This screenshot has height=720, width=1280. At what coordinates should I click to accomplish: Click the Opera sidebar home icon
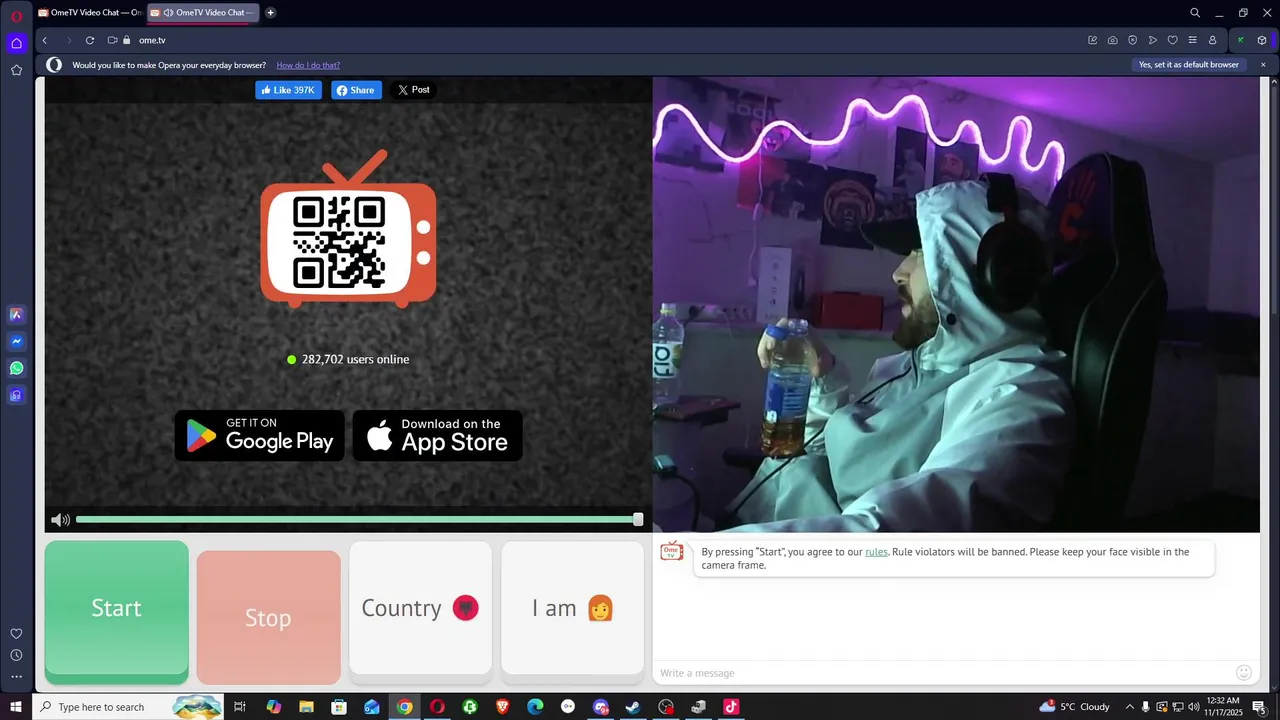click(16, 43)
